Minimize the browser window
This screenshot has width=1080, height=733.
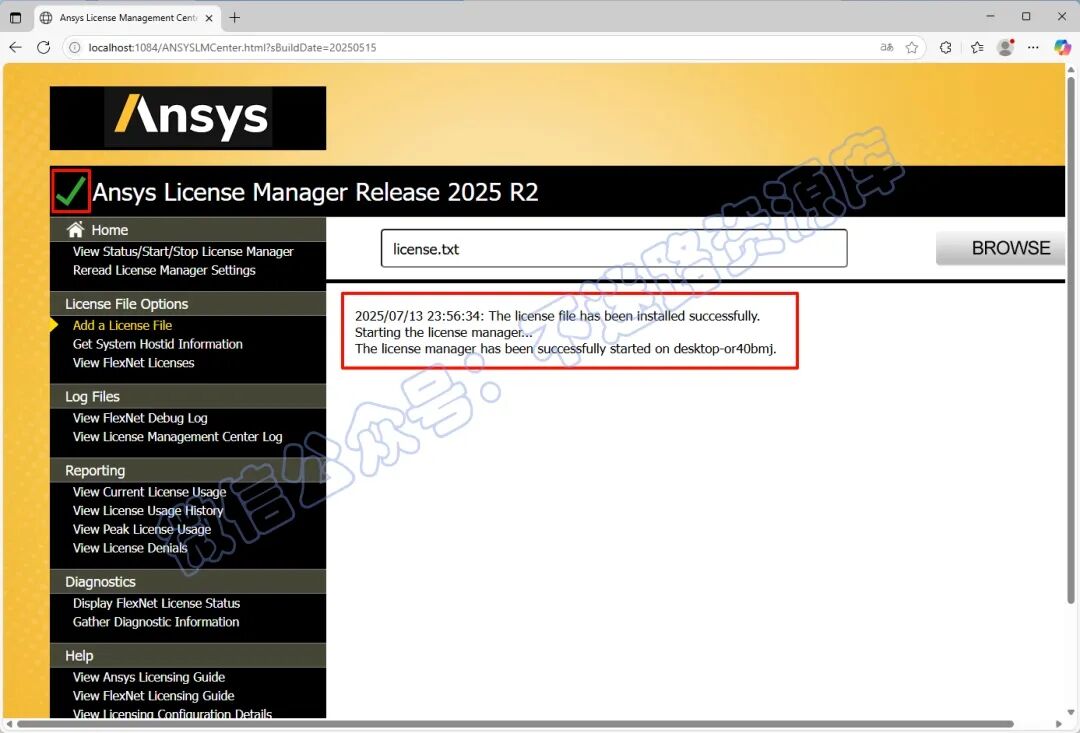[990, 17]
